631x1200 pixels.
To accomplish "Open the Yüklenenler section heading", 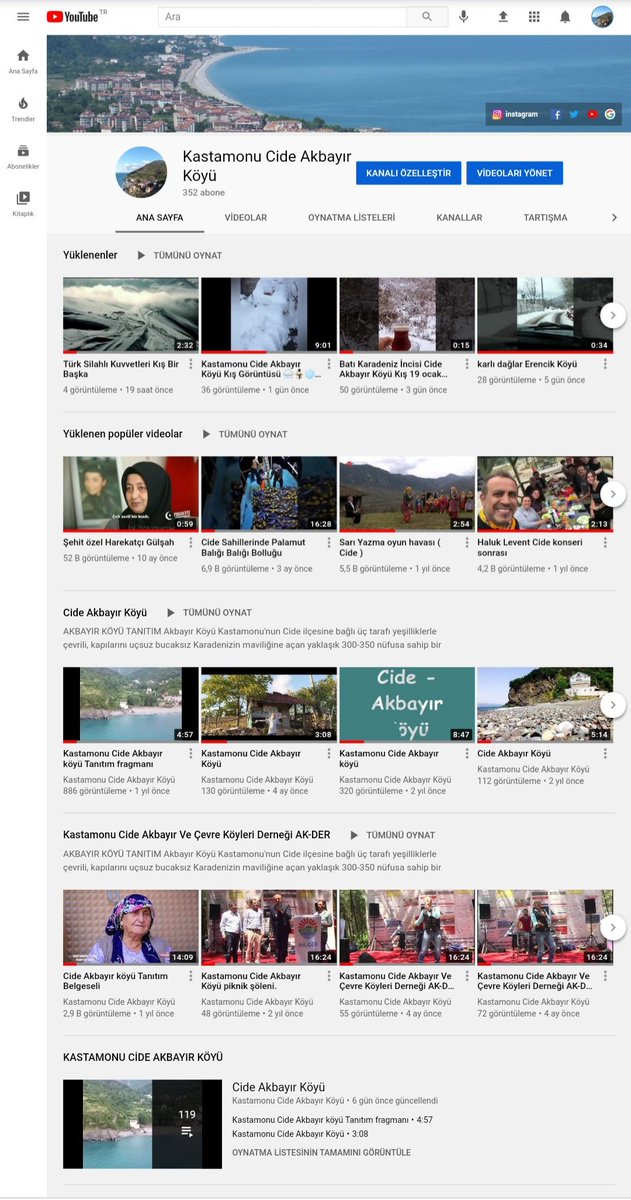I will 90,256.
